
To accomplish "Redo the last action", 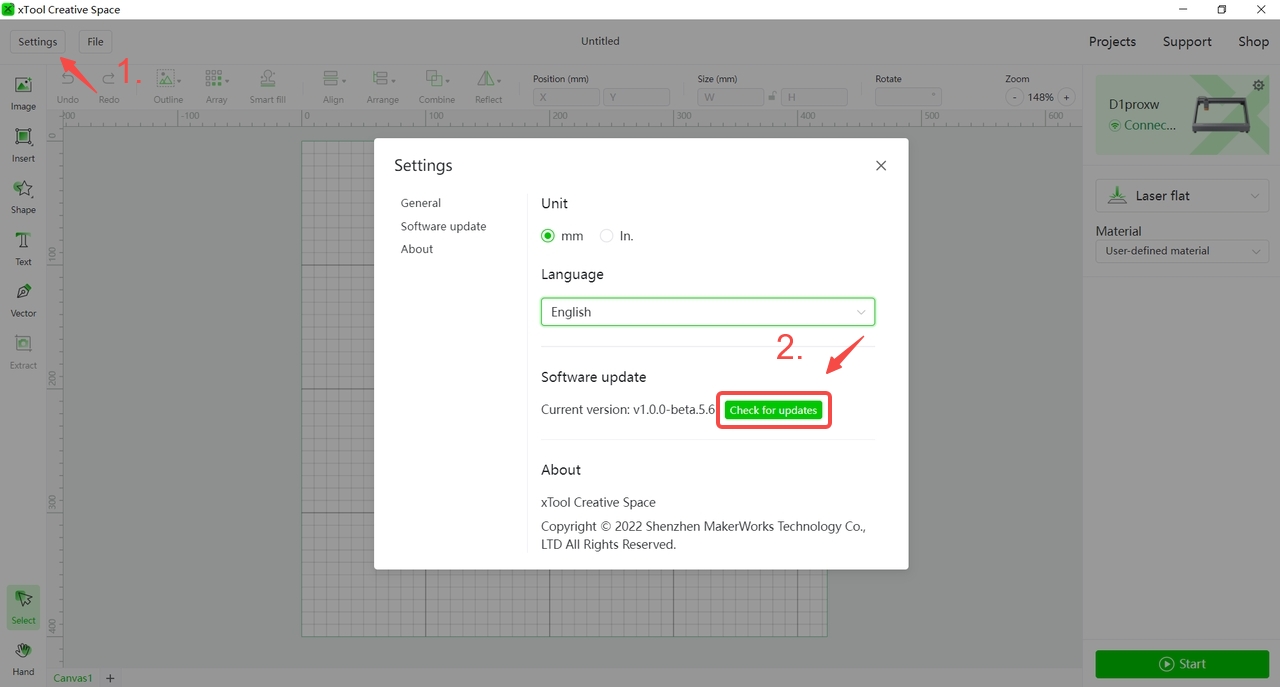I will (109, 86).
